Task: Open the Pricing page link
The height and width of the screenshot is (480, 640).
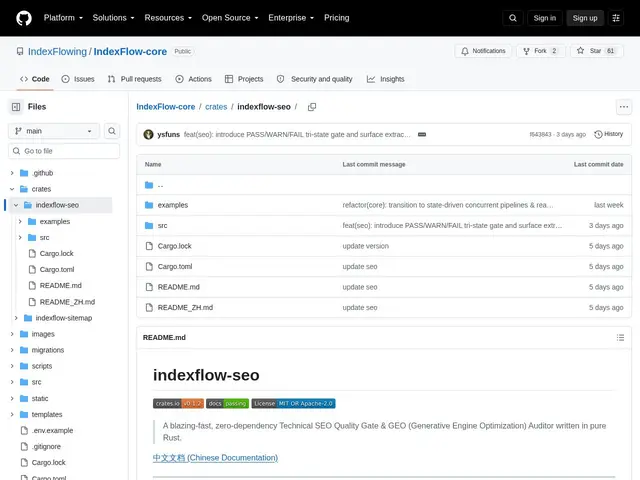Action: tap(337, 18)
